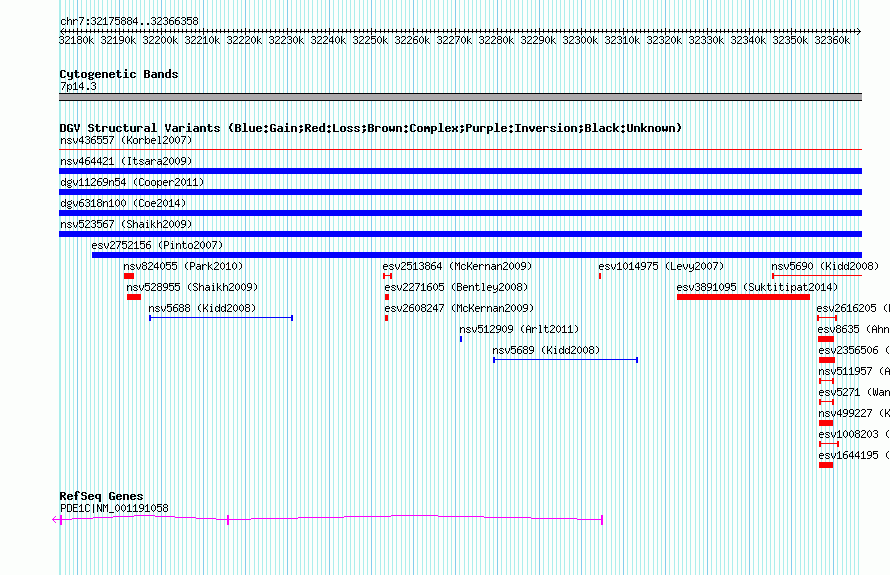Select the esv5271 variant label
The width and height of the screenshot is (890, 575).
854,392
